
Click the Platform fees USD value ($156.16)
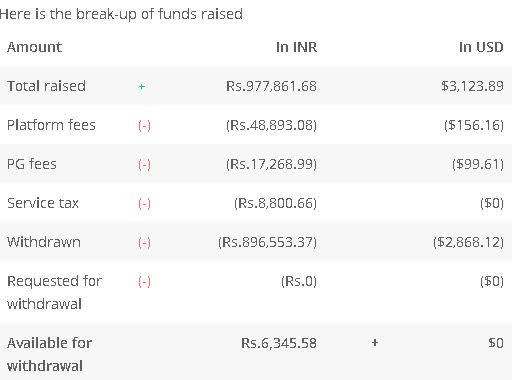(x=474, y=125)
